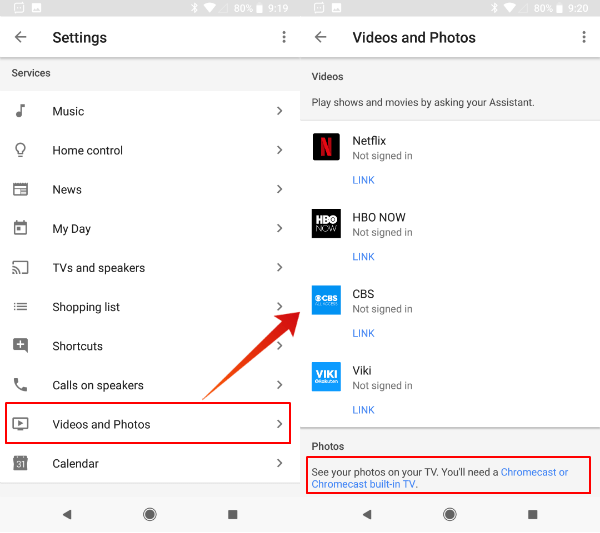Screen dimensions: 600x533
Task: Select the Videos and Photos entry
Action: (x=148, y=423)
